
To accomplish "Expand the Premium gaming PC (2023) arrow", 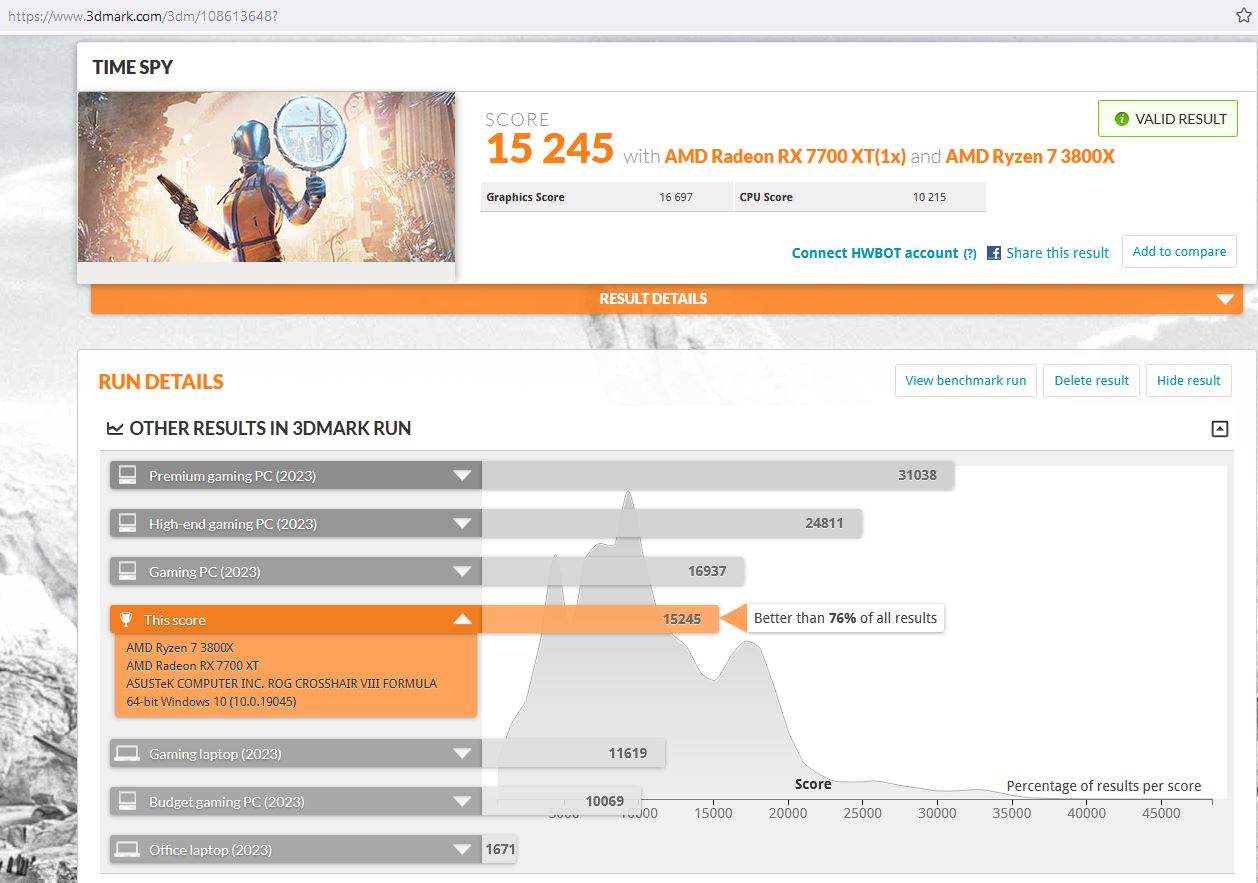I will point(461,475).
